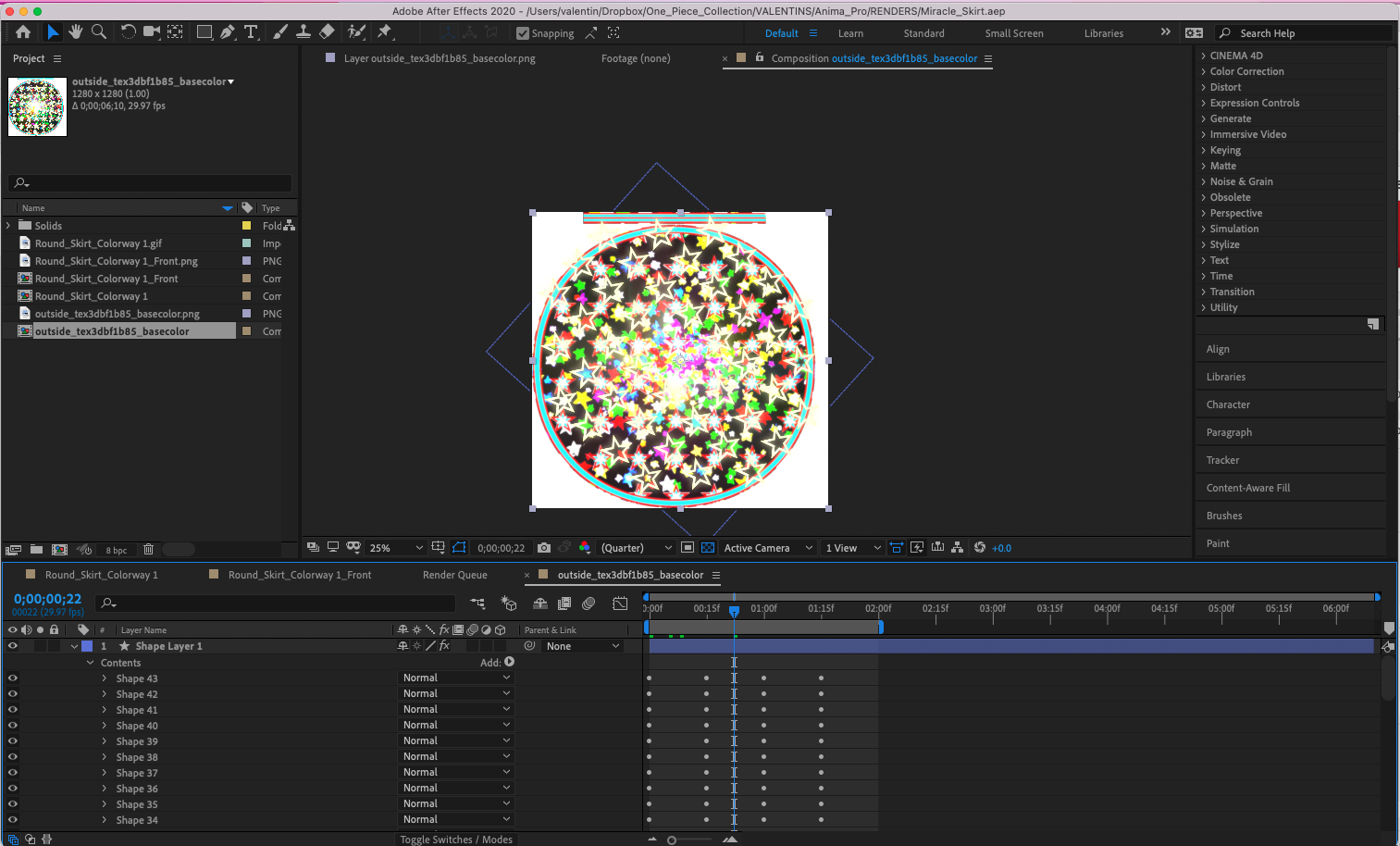The image size is (1400, 846).
Task: Open the magnification 25% dropdown
Action: pyautogui.click(x=396, y=548)
